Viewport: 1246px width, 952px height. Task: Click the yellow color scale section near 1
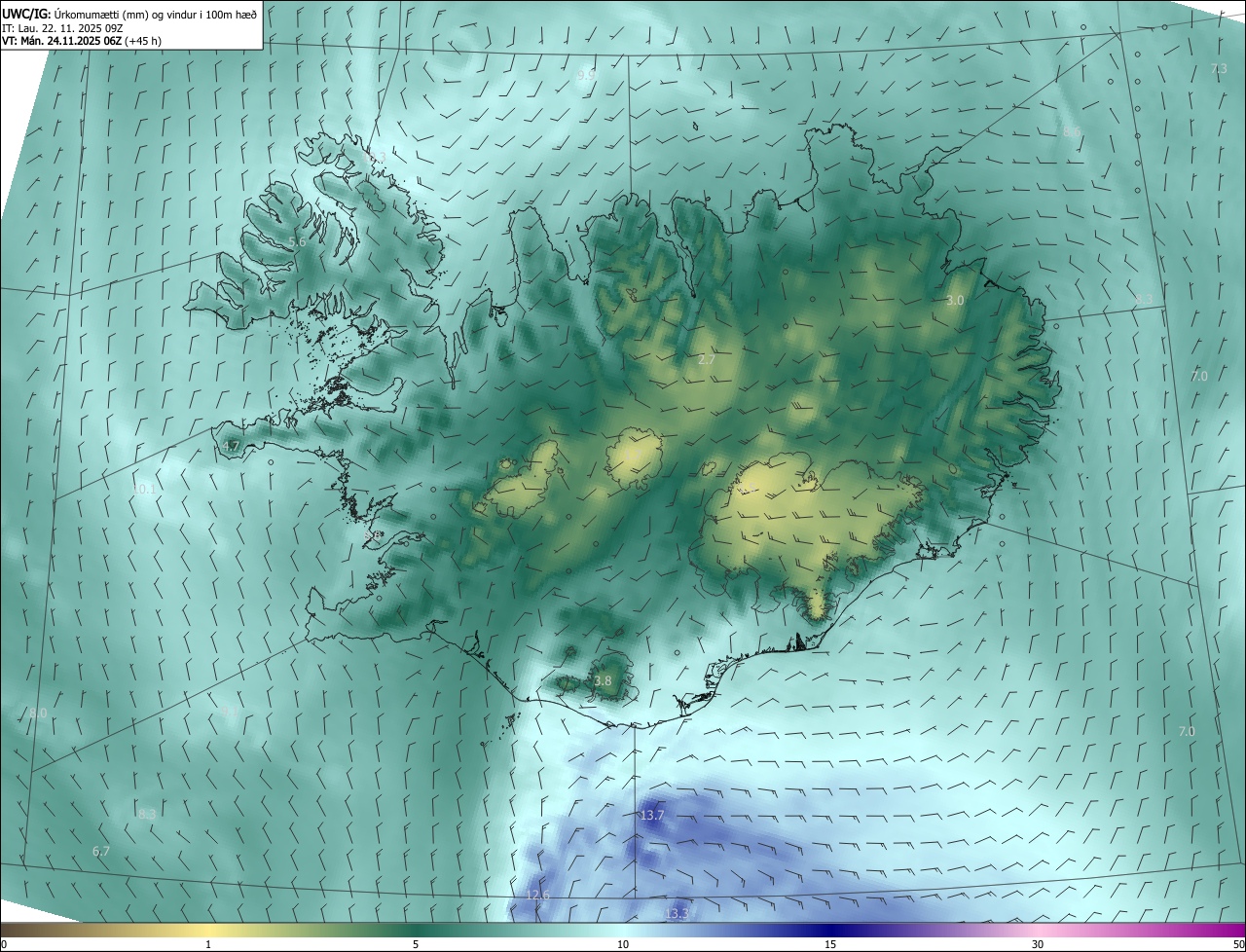(x=208, y=930)
